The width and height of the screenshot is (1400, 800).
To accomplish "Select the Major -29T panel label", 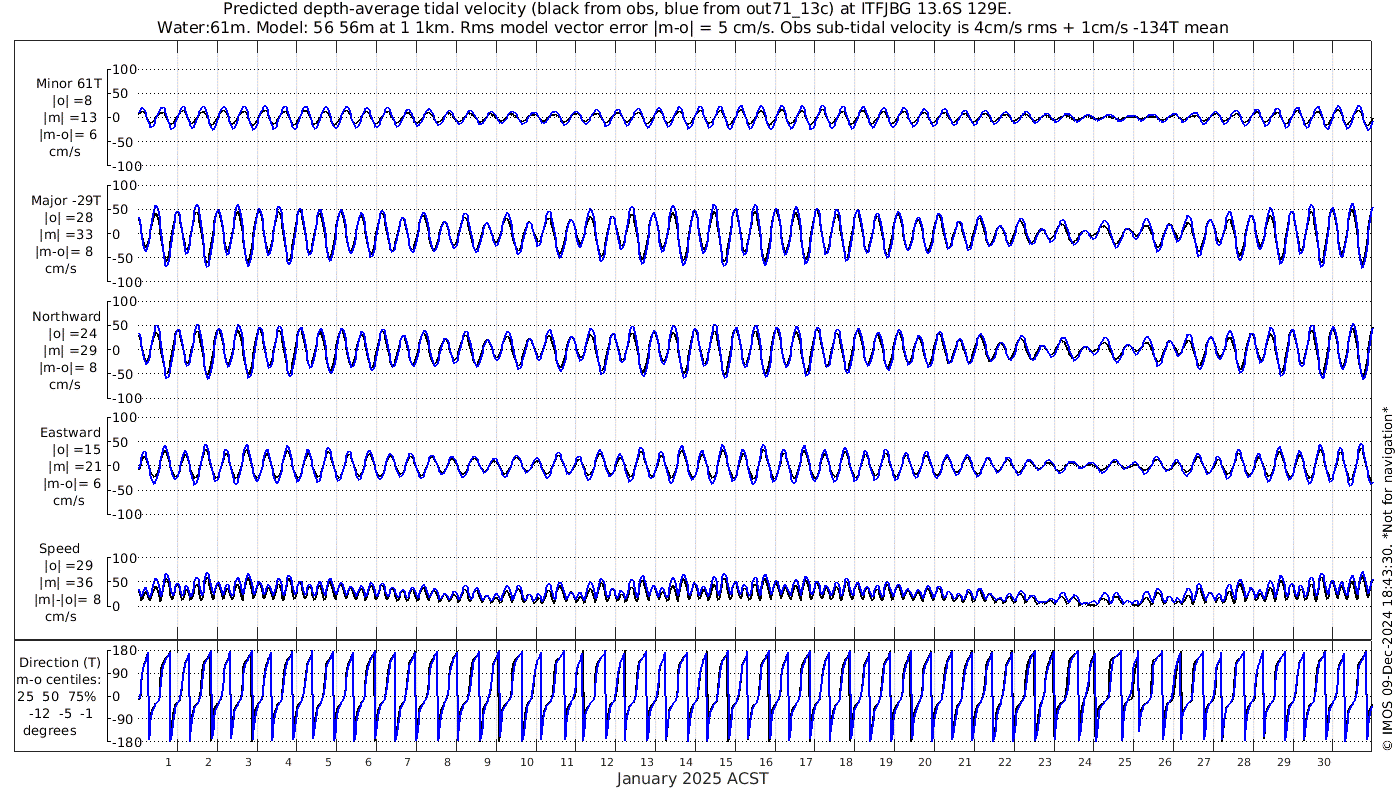I will [65, 200].
